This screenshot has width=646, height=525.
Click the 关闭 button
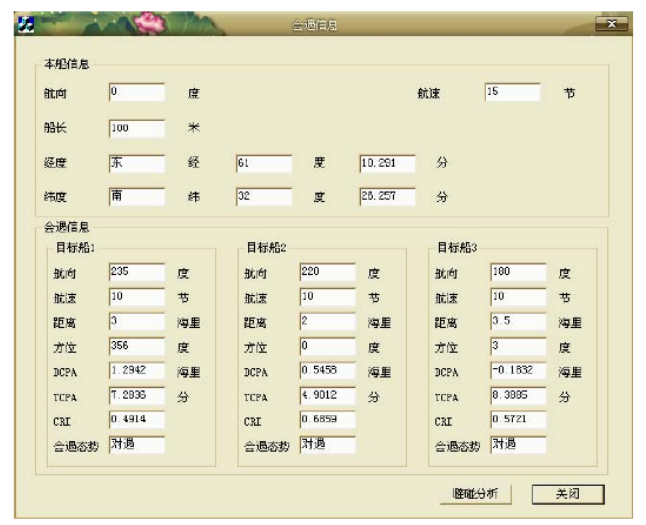tap(568, 494)
